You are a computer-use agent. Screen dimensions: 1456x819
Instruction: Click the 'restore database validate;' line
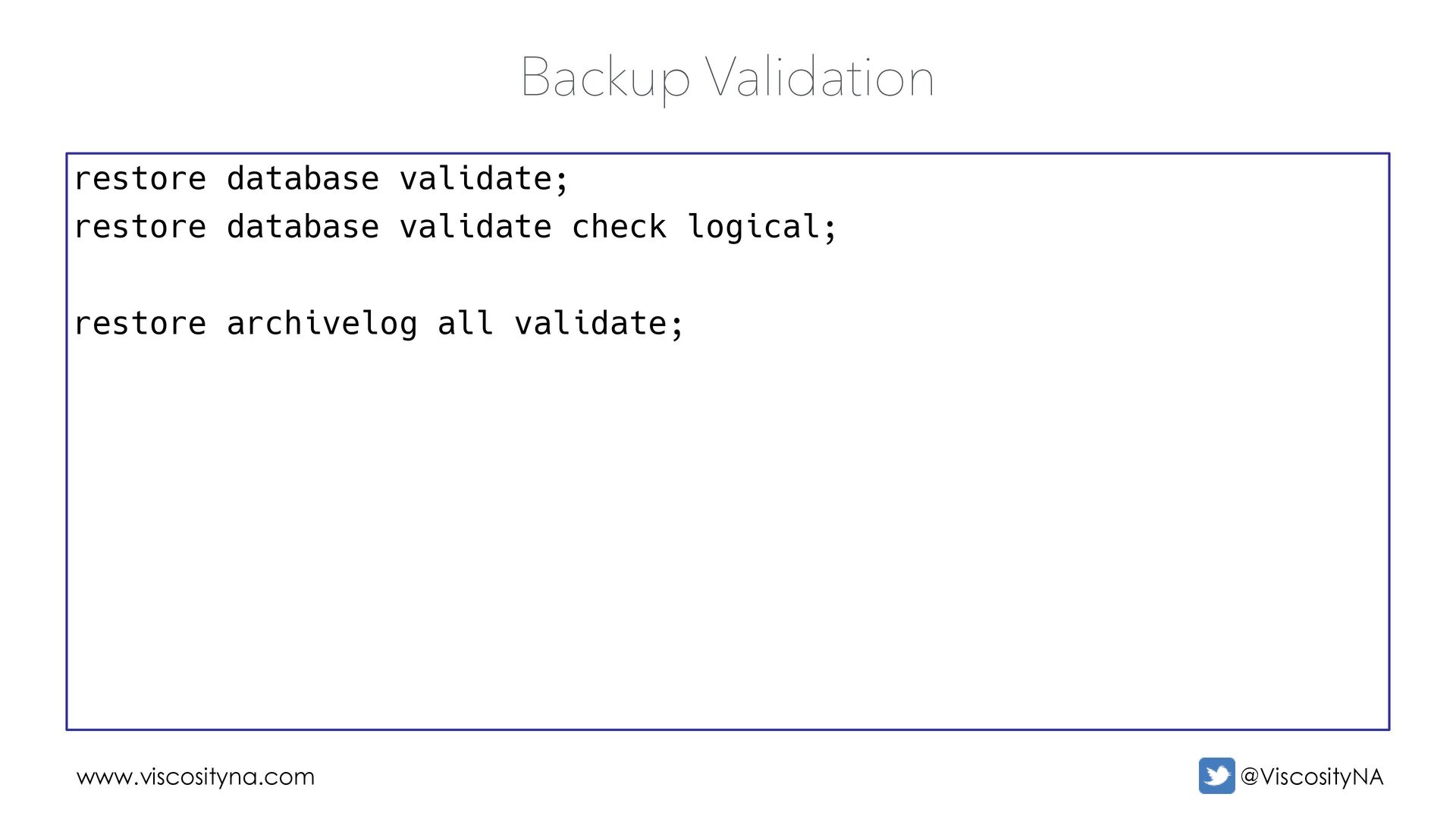pos(321,179)
